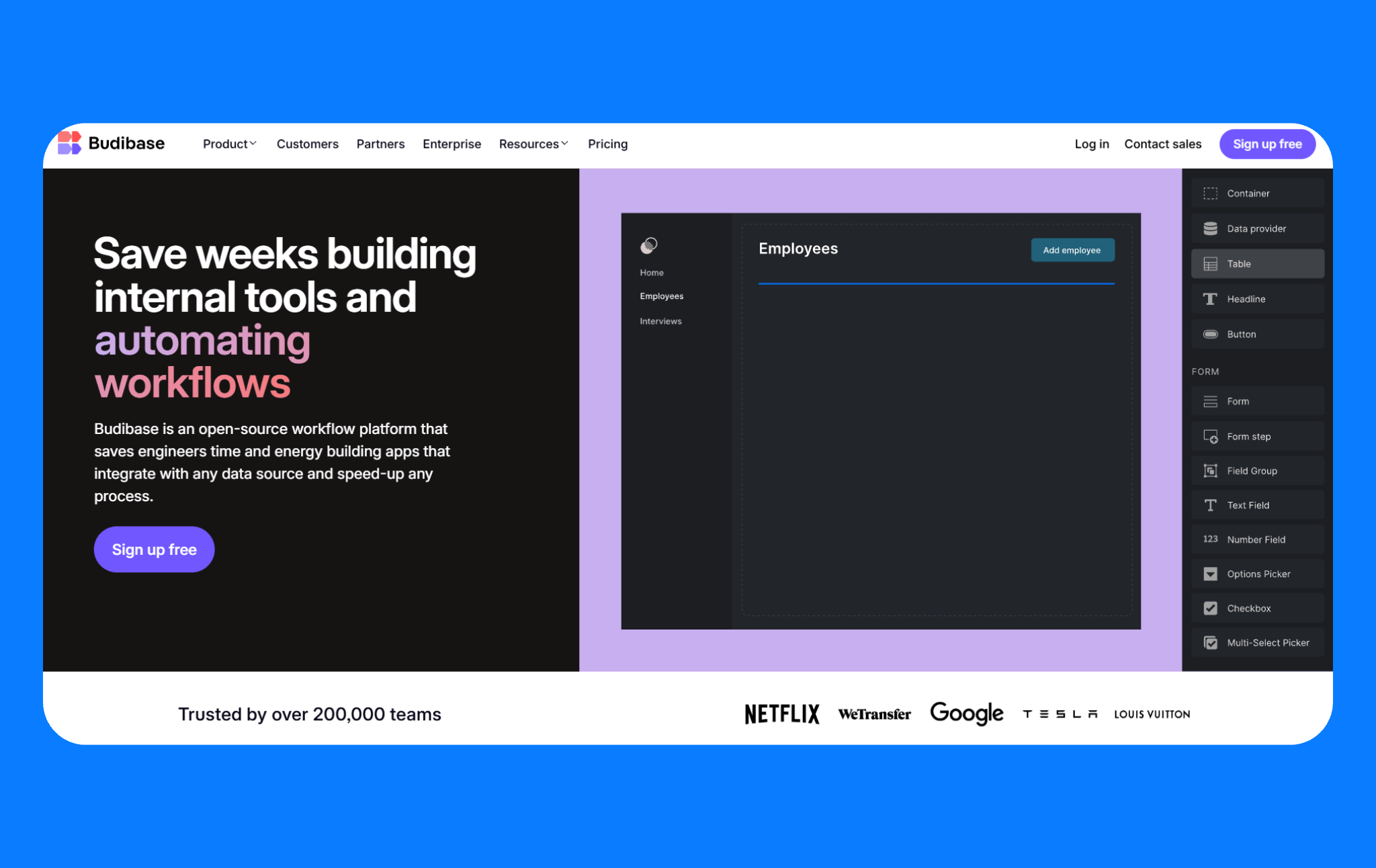Click the Log in link
Image resolution: width=1376 pixels, height=868 pixels.
1091,144
